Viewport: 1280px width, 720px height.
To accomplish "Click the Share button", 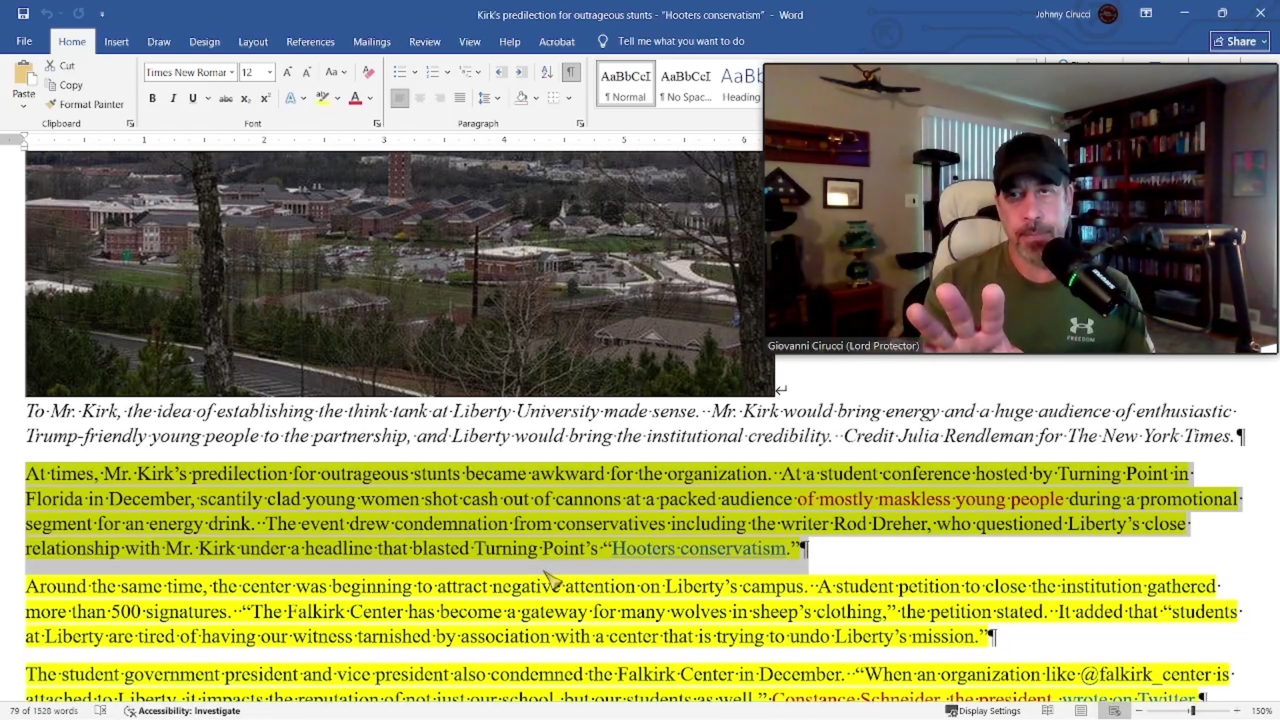I will point(1239,41).
